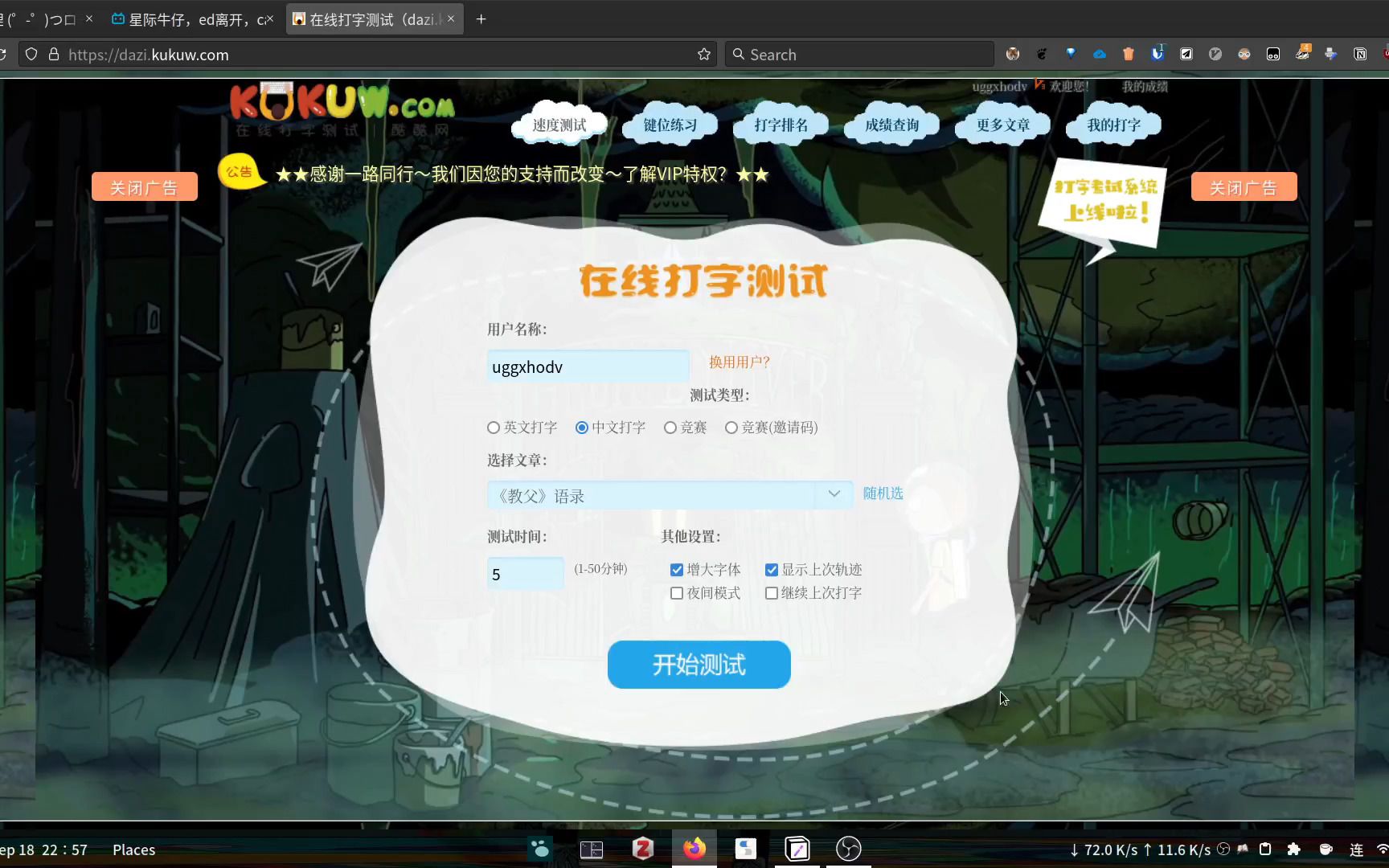Click 开始测试 button

[x=699, y=665]
